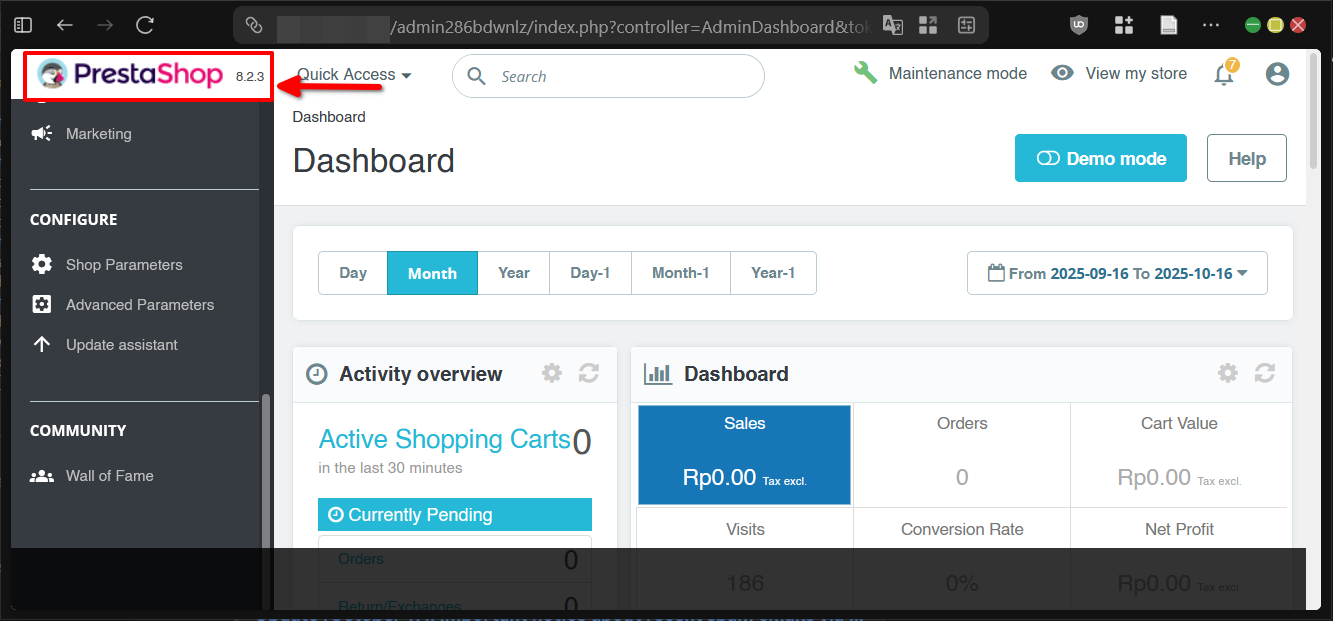This screenshot has width=1333, height=621.
Task: Refresh the Dashboard statistics panel
Action: point(1264,373)
